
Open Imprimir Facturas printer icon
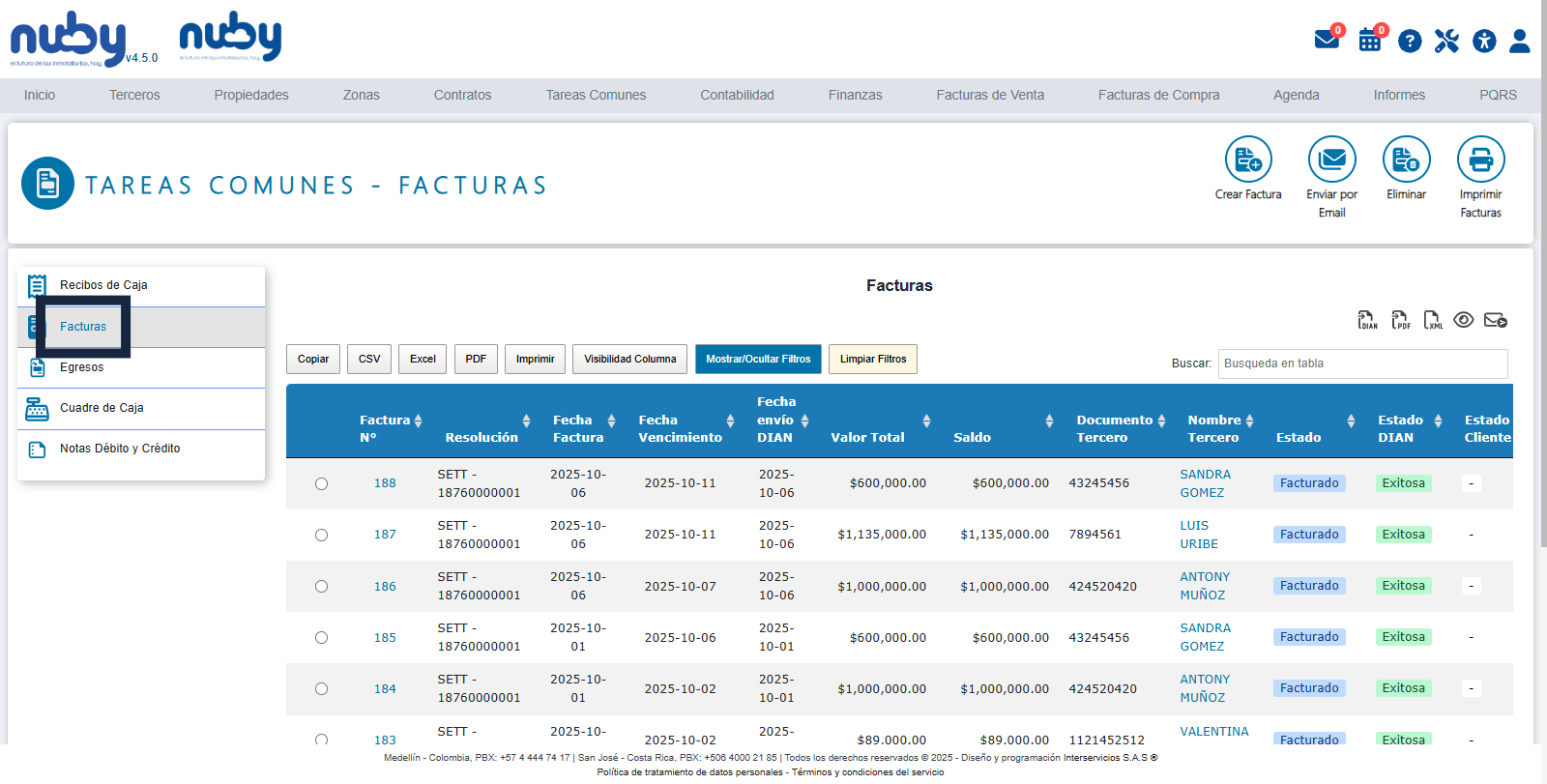[x=1480, y=160]
